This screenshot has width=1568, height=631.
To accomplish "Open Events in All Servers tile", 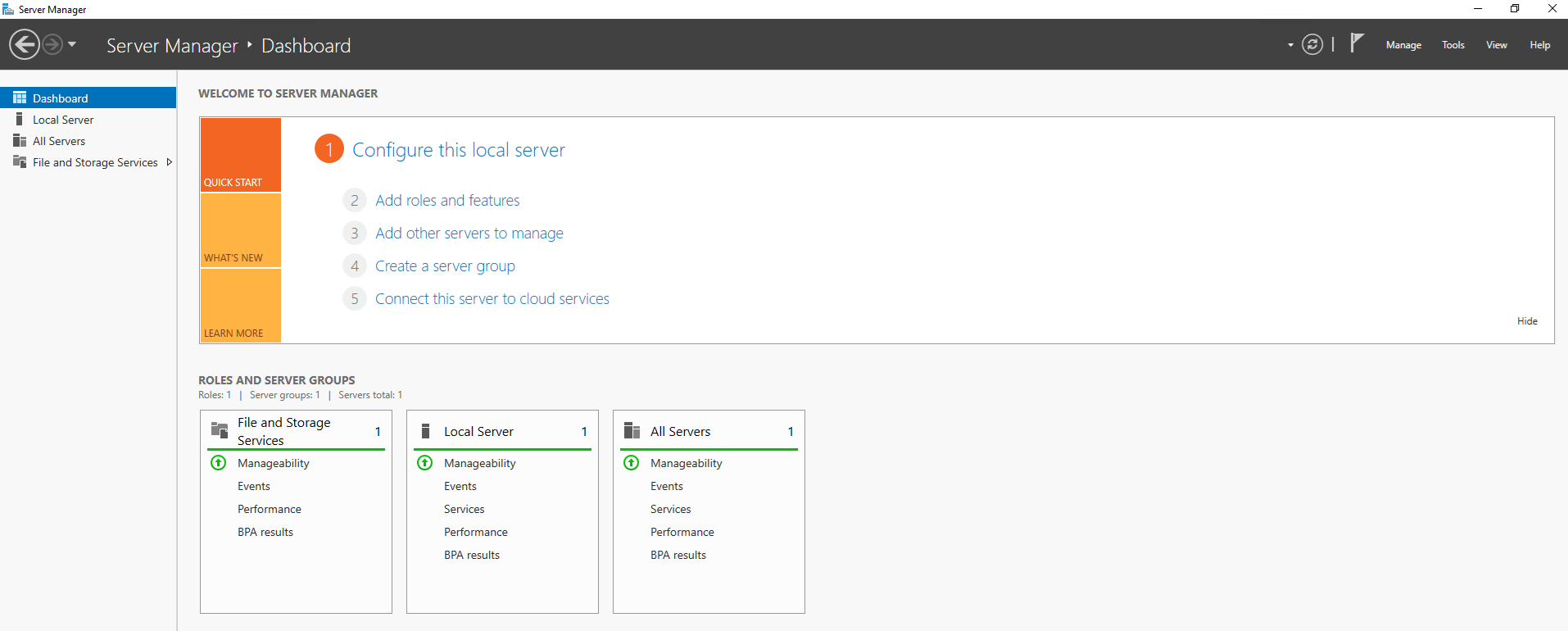I will pyautogui.click(x=667, y=486).
